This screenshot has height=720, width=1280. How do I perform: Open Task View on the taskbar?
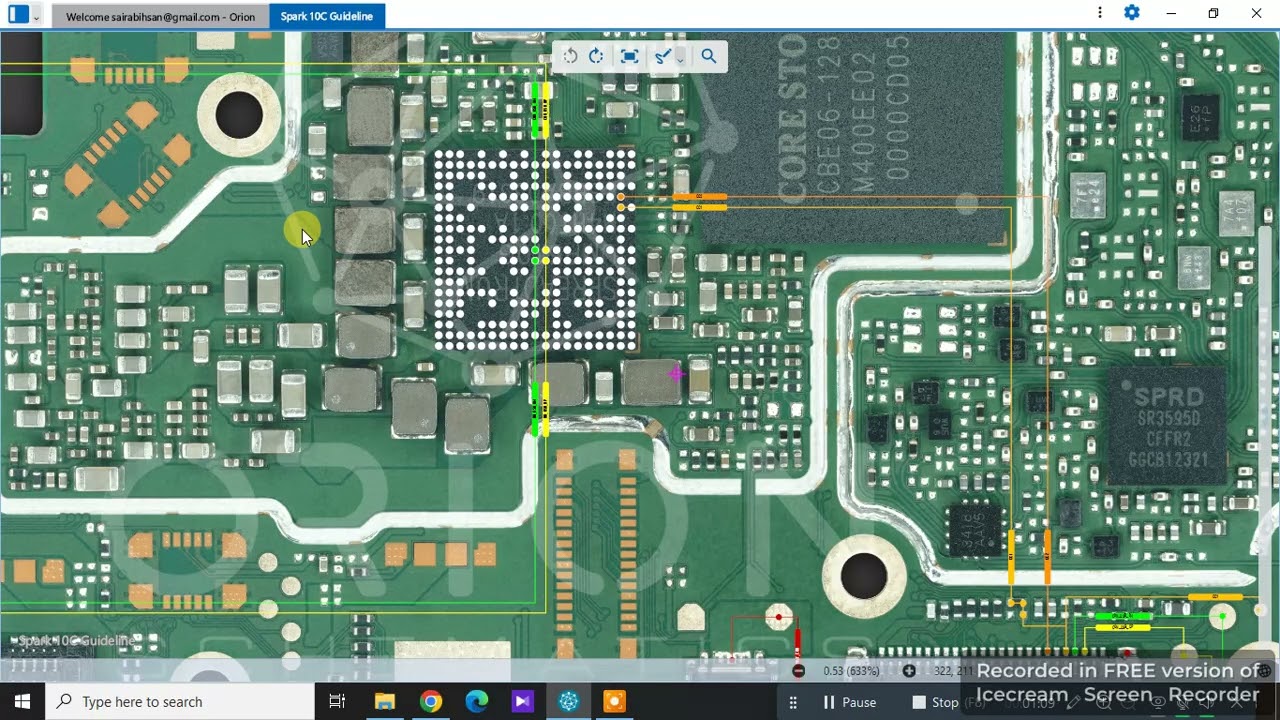click(337, 702)
